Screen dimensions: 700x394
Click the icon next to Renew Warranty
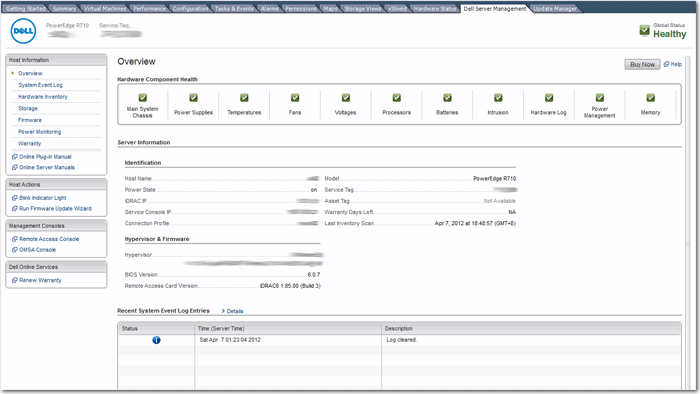15,280
